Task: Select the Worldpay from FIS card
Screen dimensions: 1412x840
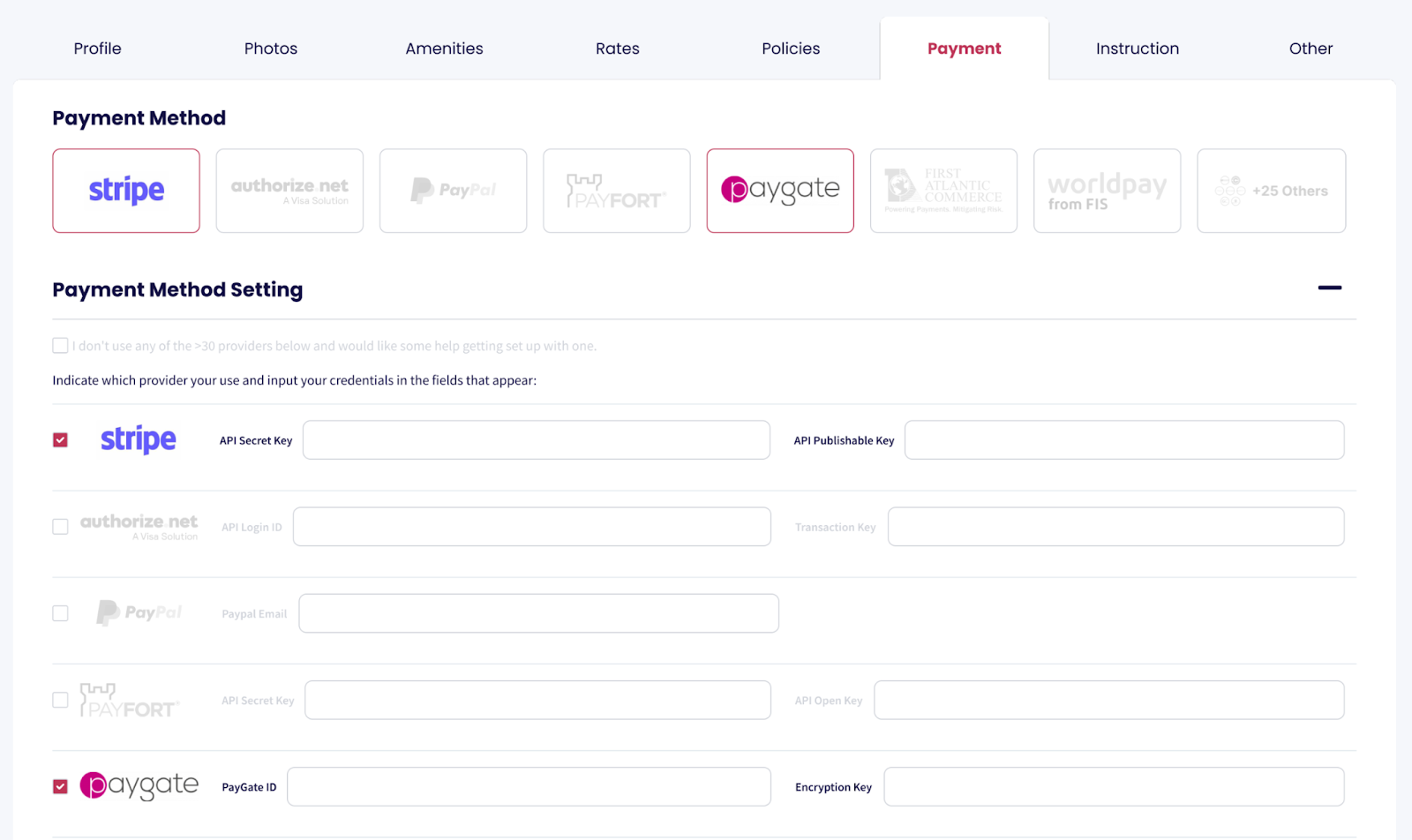Action: pyautogui.click(x=1108, y=191)
